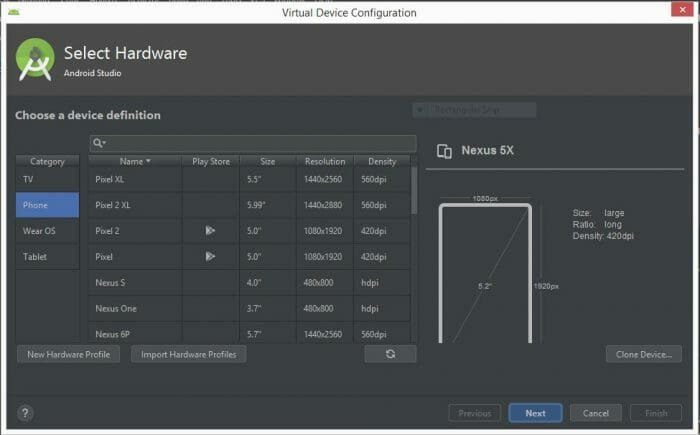The height and width of the screenshot is (435, 700).
Task: Select the Nexus S device row
Action: pos(249,283)
